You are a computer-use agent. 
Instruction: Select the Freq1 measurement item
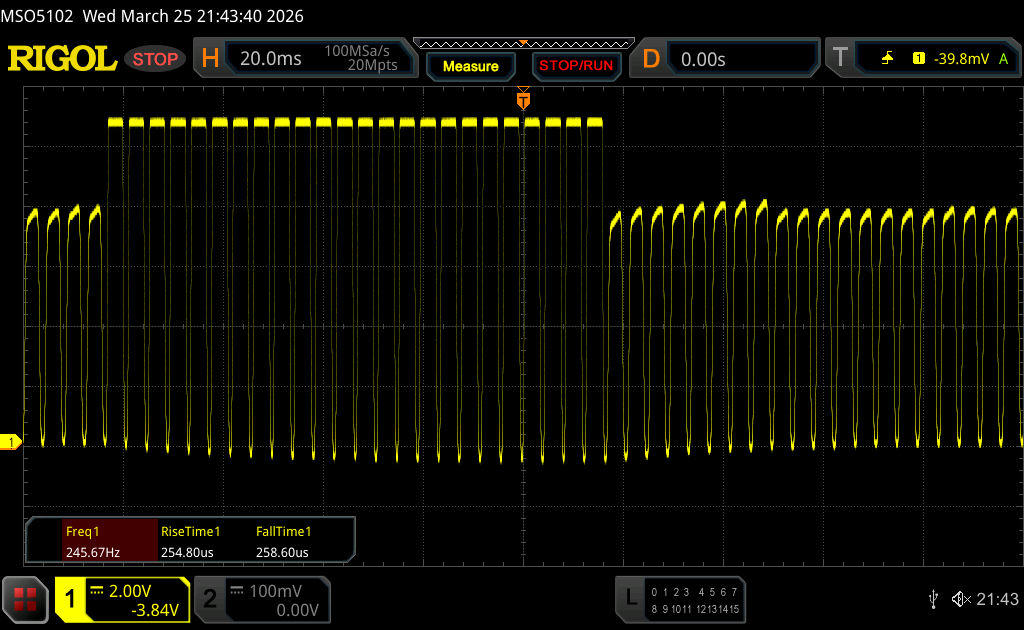coord(92,542)
